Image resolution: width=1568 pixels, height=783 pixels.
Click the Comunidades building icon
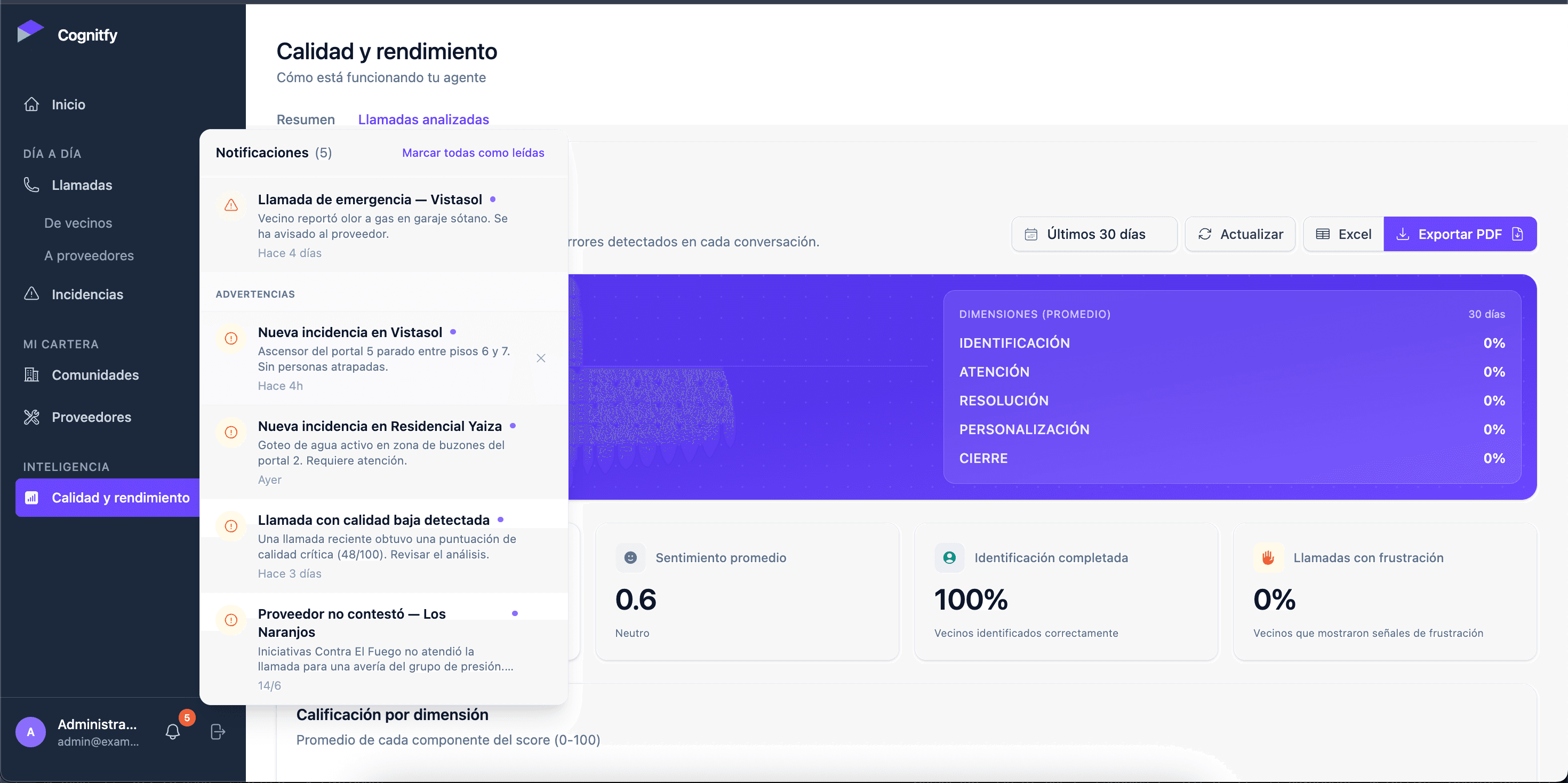pos(31,374)
